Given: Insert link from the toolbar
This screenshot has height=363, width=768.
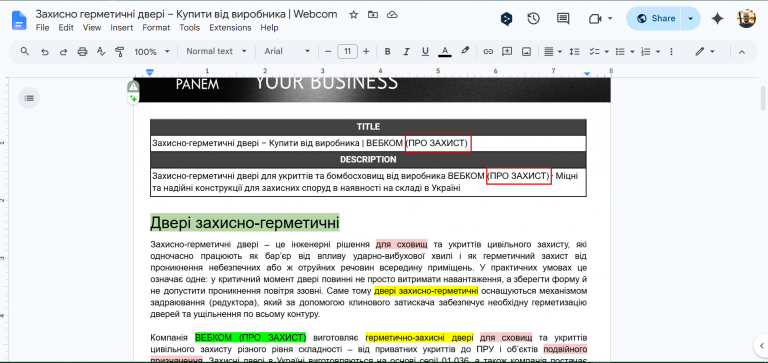Looking at the screenshot, I should click(488, 51).
